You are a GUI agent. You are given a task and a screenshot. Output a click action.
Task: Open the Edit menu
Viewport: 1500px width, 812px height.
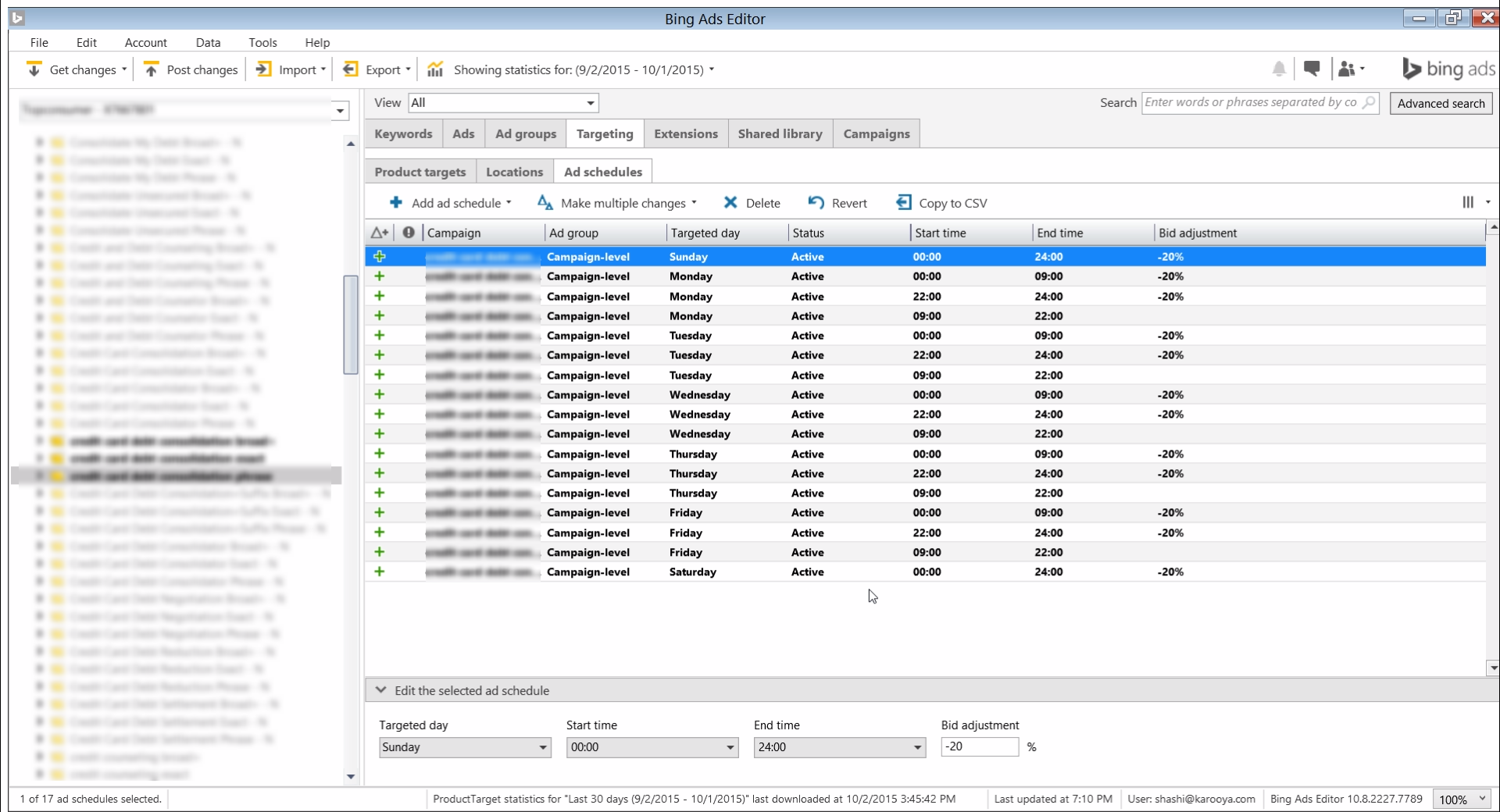[x=87, y=42]
